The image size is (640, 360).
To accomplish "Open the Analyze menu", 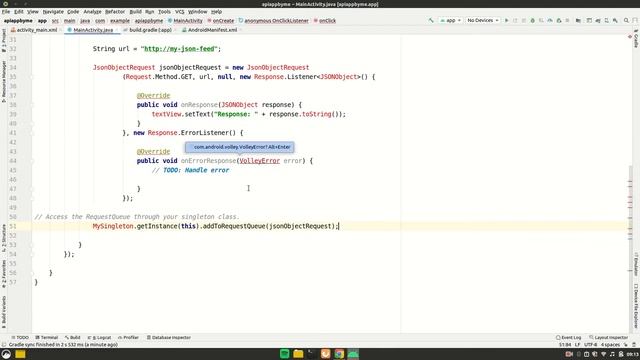I will [x=92, y=12].
